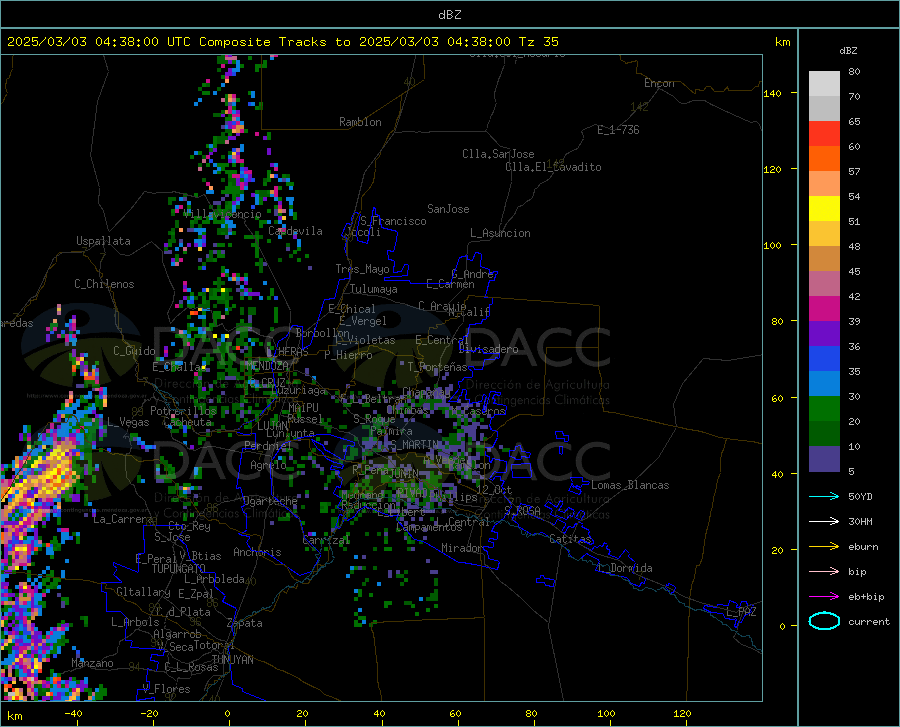
Task: Click the eburn yellow arrow legend icon
Action: click(824, 547)
